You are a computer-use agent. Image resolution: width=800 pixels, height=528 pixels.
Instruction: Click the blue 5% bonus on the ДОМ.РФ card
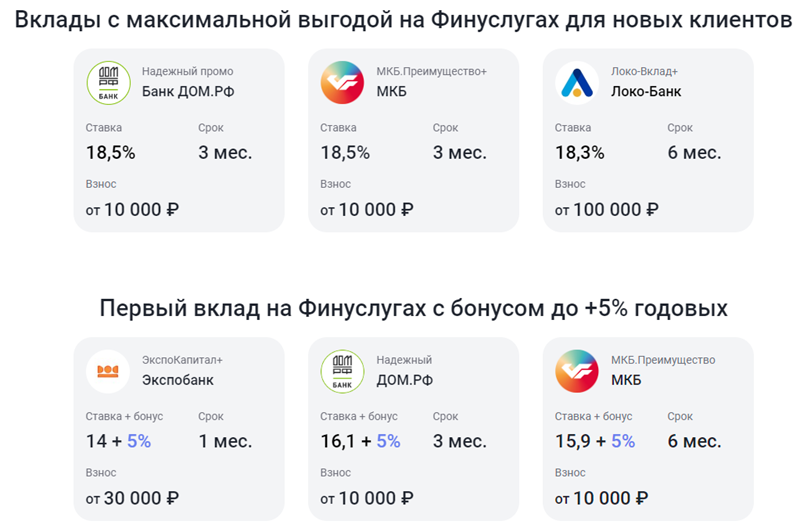[x=388, y=441]
